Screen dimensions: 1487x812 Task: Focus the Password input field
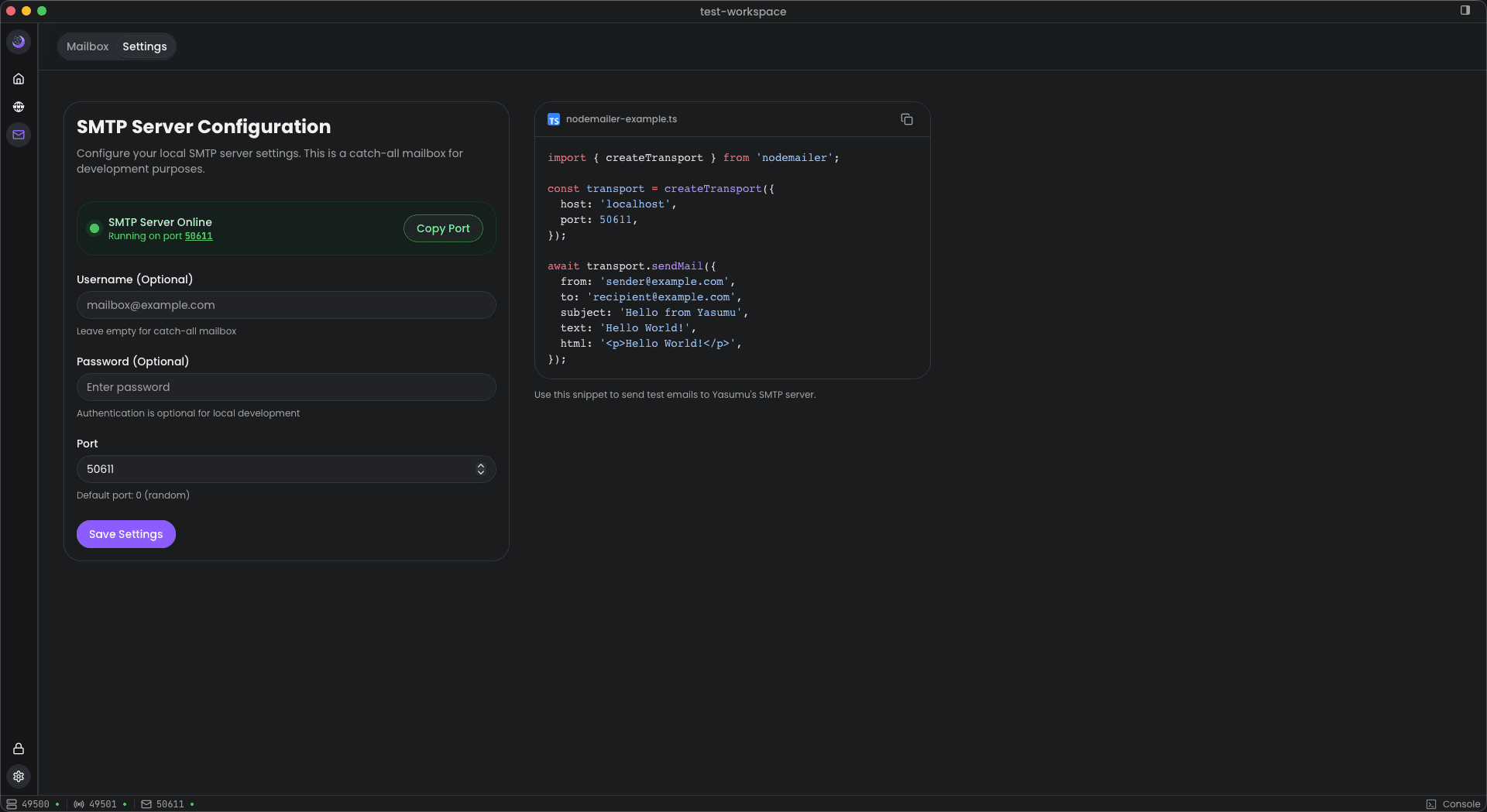coord(286,387)
